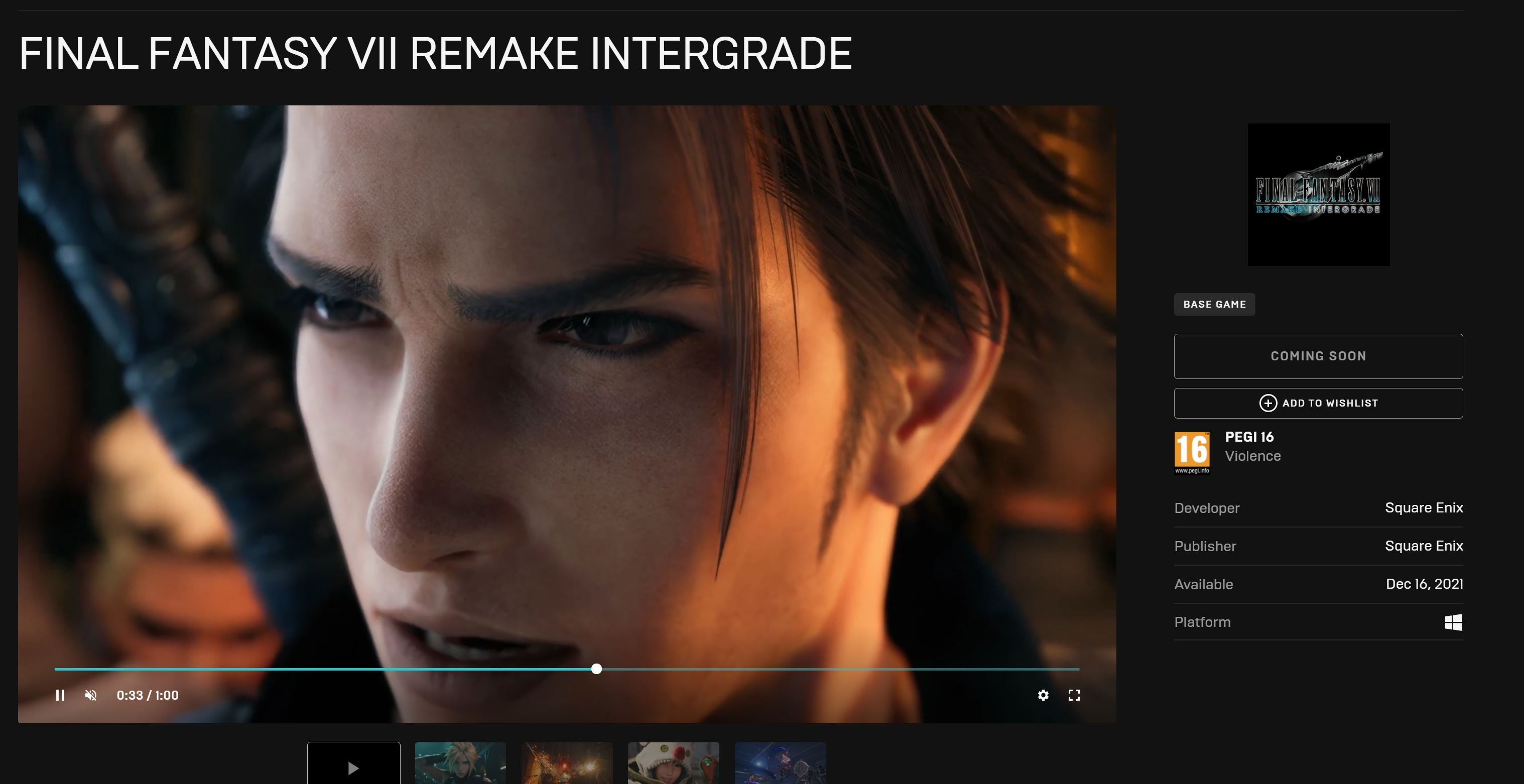Screen dimensions: 1524x784
Task: Click the Publisher label
Action: (1205, 546)
